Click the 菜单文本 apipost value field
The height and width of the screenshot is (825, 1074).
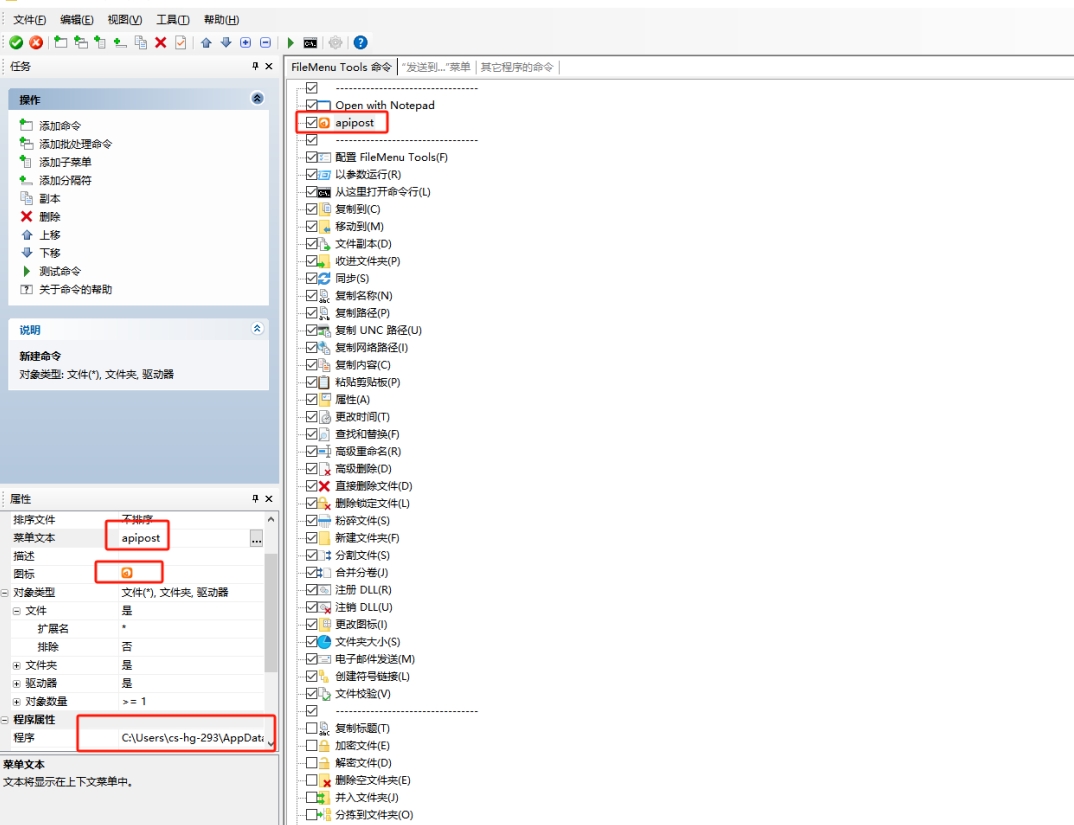point(184,538)
